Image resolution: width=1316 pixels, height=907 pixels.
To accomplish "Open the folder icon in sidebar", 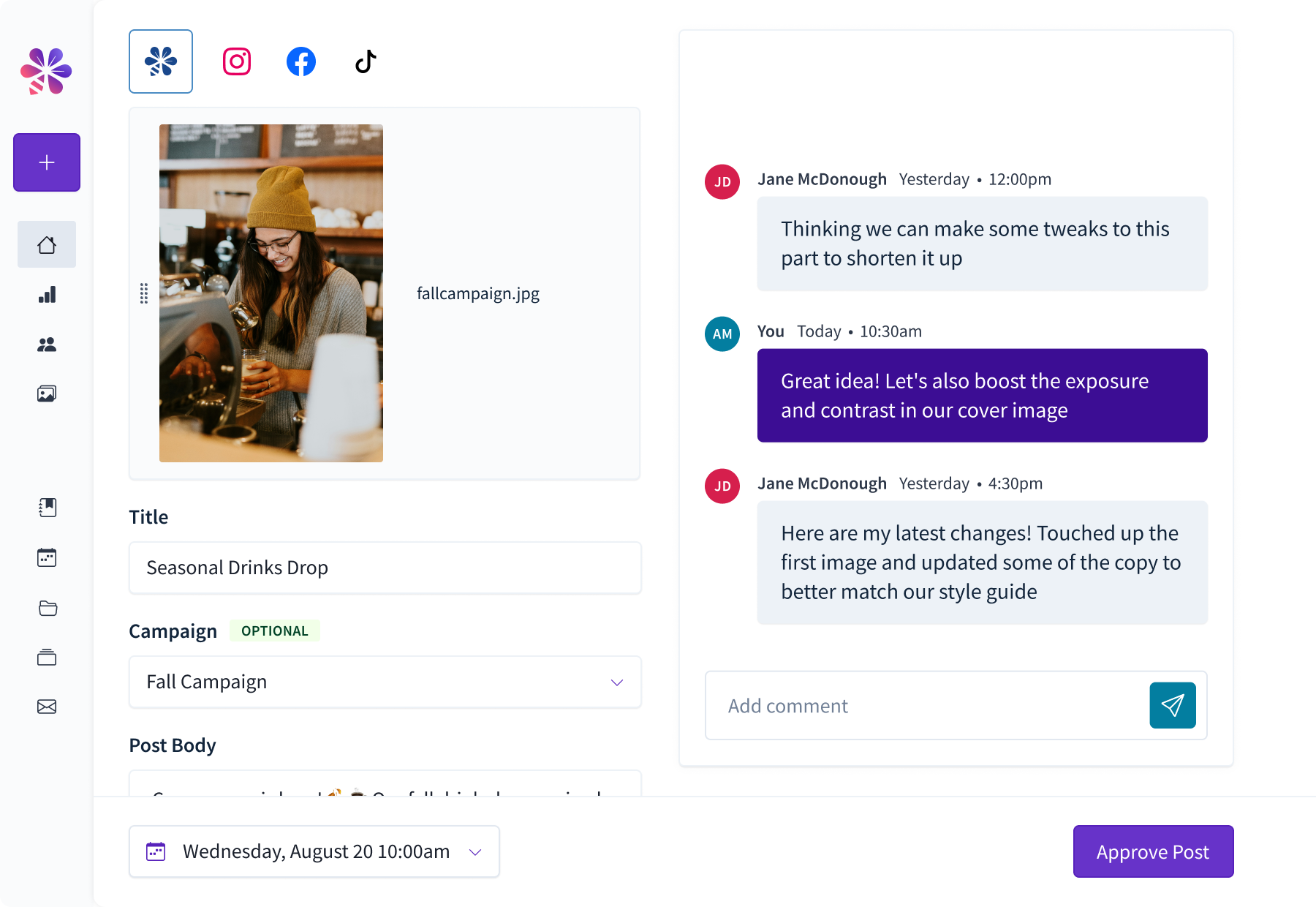I will pyautogui.click(x=48, y=608).
